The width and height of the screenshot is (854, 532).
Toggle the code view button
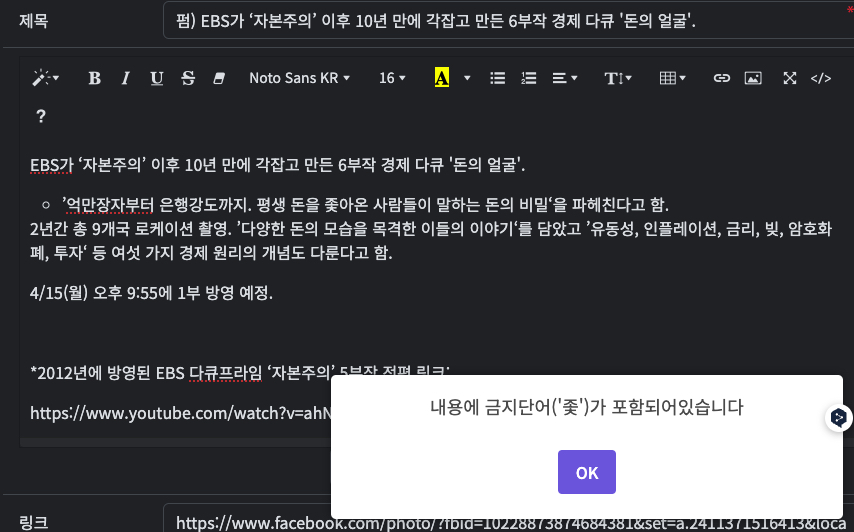click(821, 78)
